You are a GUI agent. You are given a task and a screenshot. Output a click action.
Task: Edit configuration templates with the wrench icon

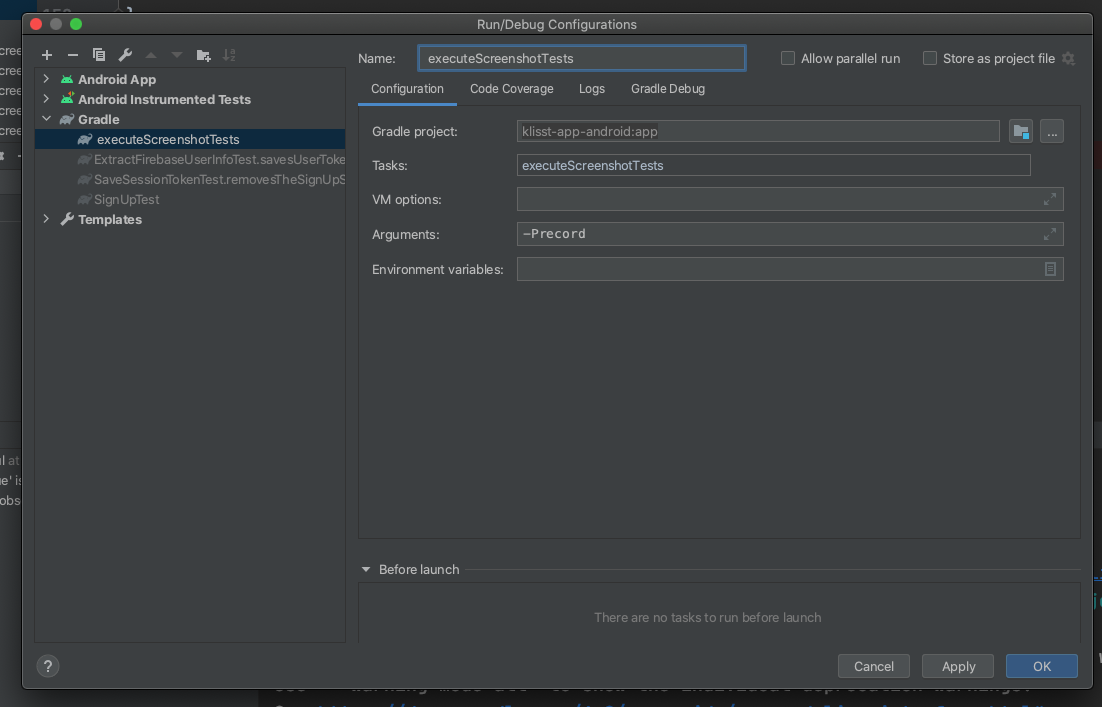(125, 55)
